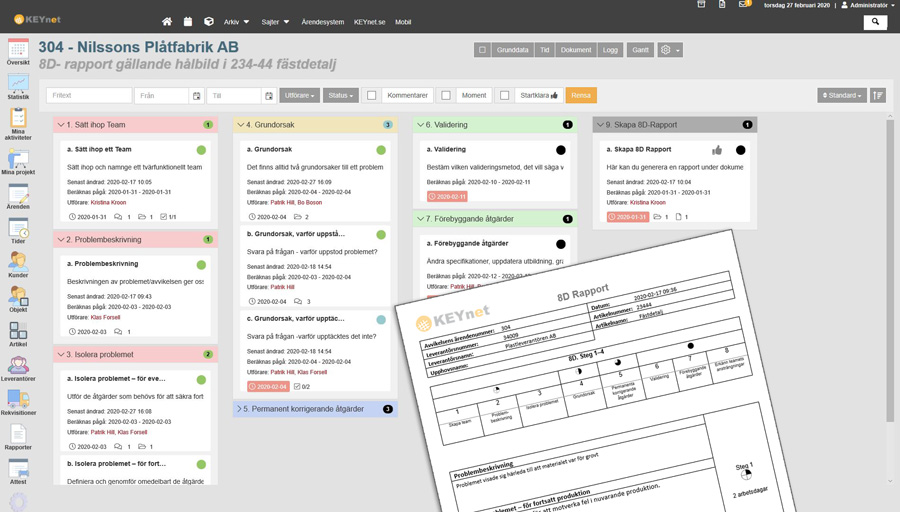The width and height of the screenshot is (900, 512).
Task: Open the comments icon on Sätt ihop ett Team card
Action: point(118,217)
